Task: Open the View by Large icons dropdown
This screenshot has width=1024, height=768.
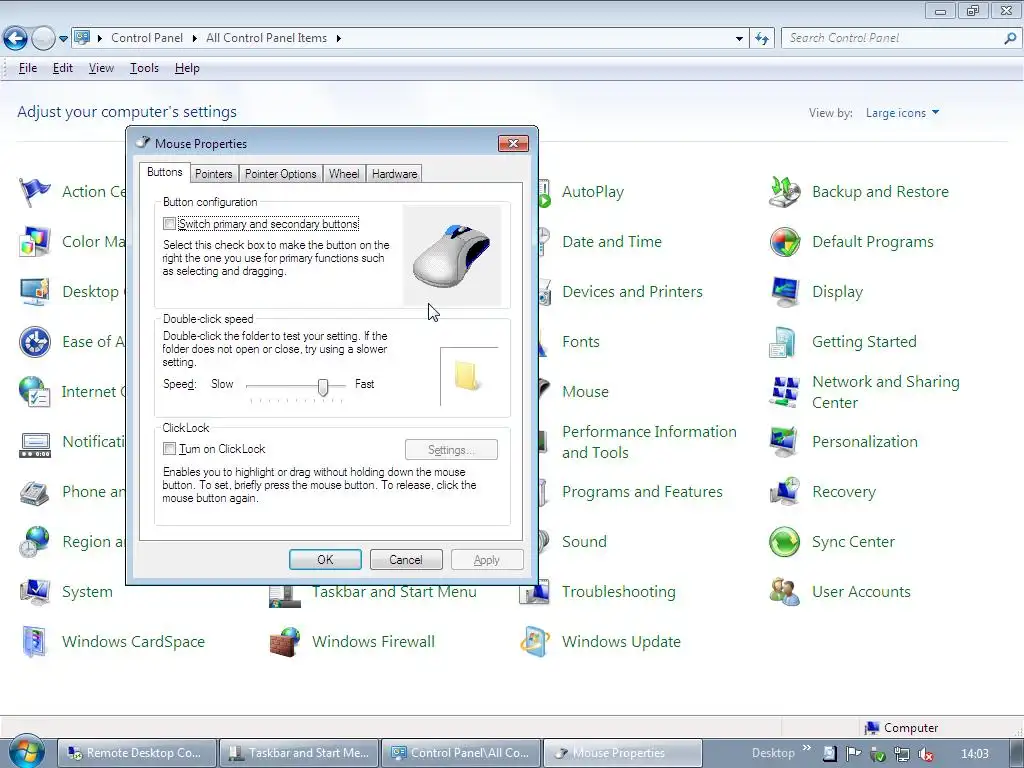Action: point(903,113)
